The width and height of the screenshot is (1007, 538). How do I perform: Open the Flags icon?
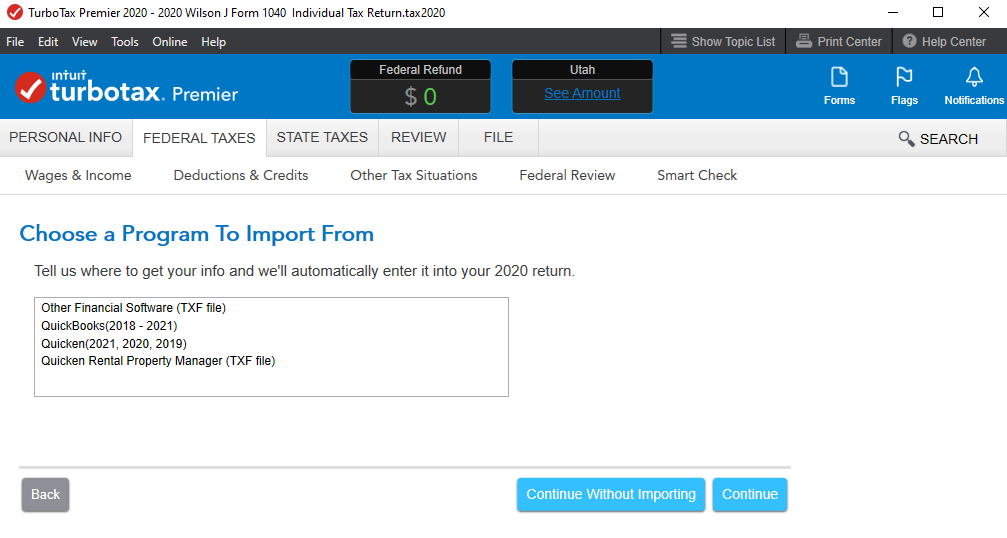point(904,78)
